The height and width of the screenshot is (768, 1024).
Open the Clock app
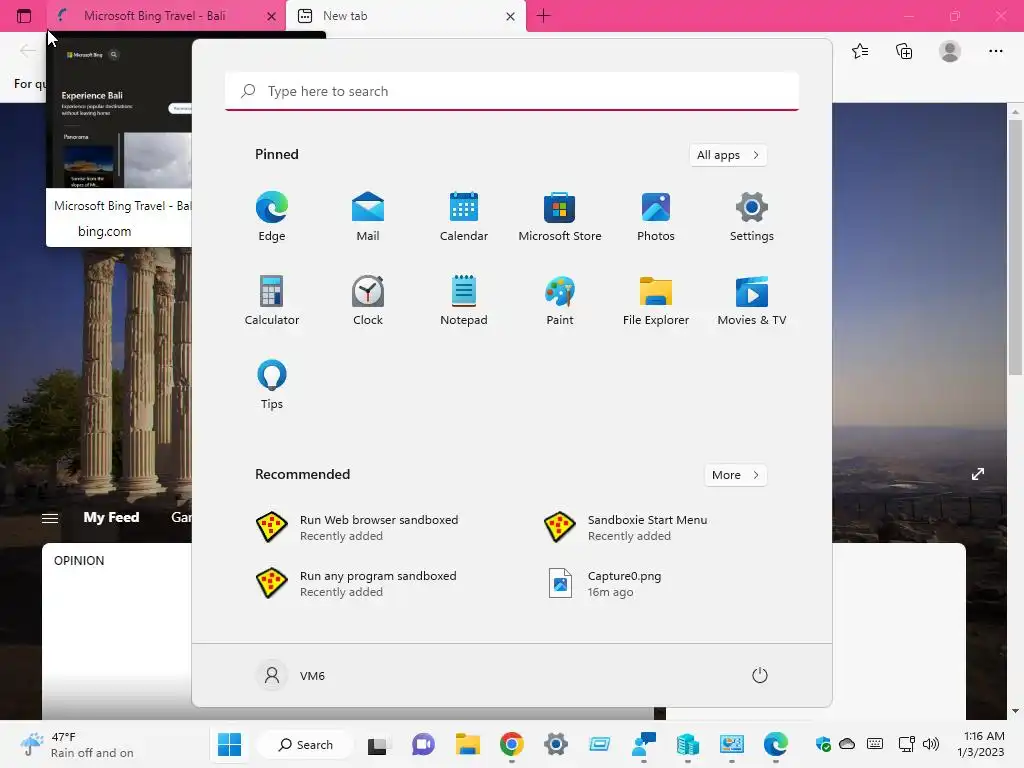368,300
